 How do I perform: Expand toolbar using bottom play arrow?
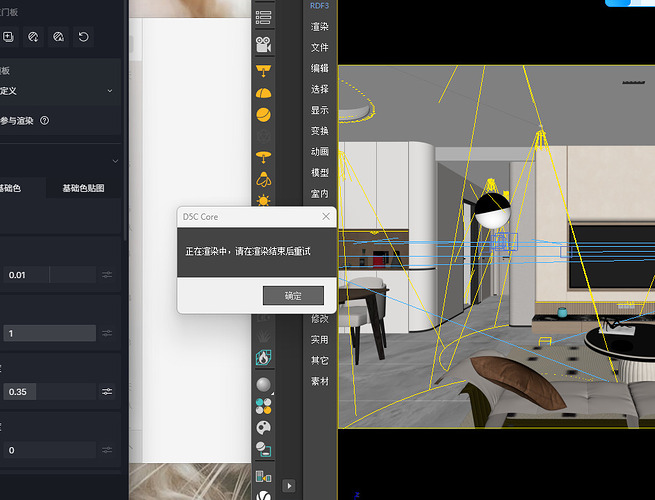[x=290, y=485]
